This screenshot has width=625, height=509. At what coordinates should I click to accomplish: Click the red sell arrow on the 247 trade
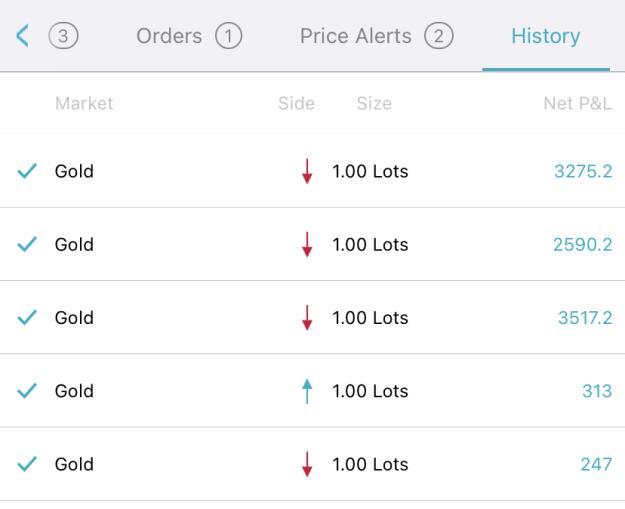307,464
